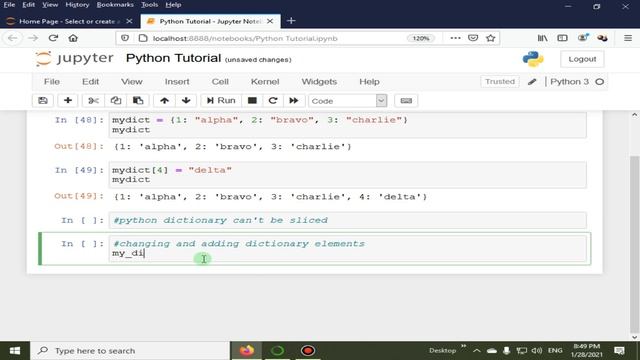This screenshot has height=360, width=640.
Task: Click the Logout button
Action: click(582, 59)
